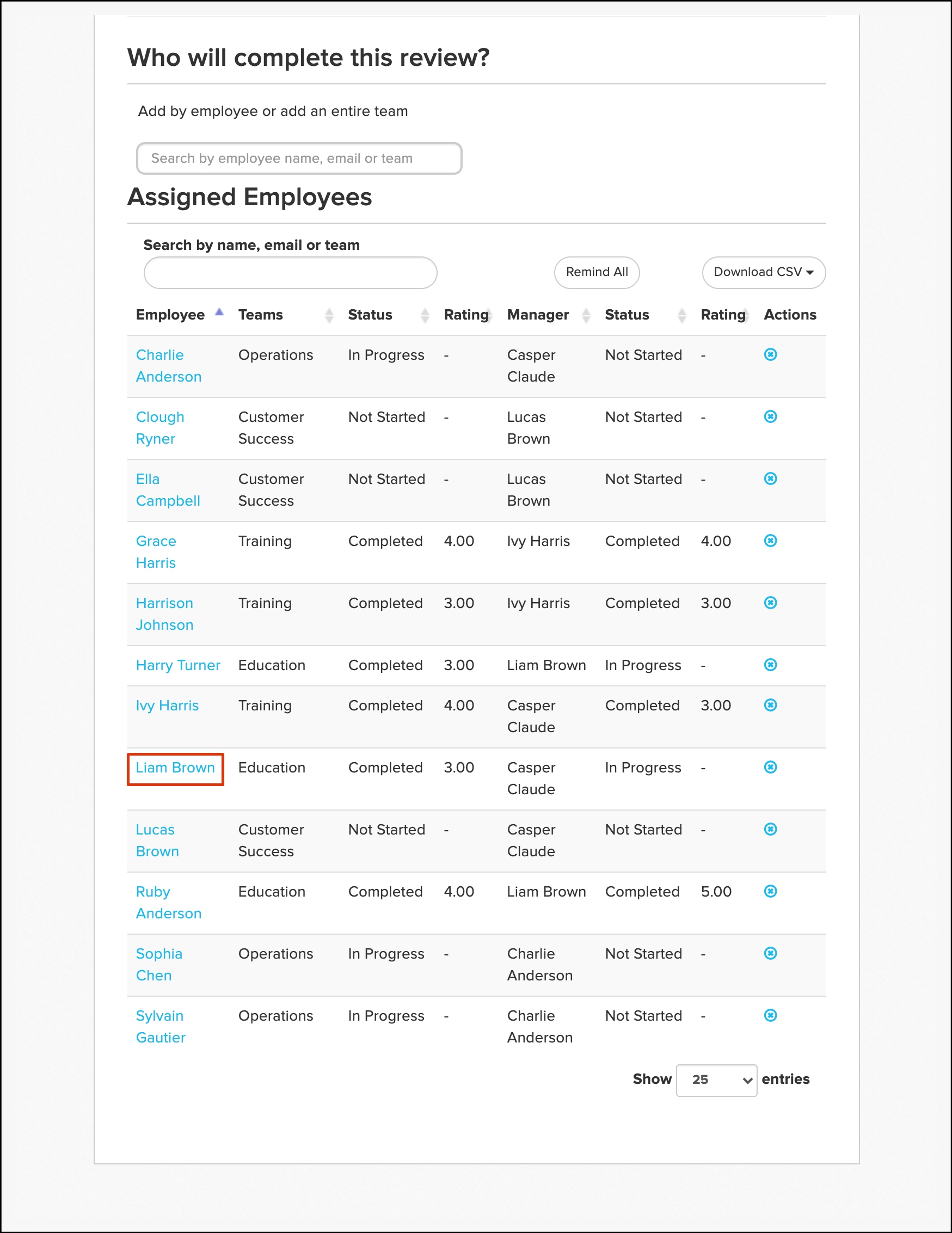Sort table by Teams column
Image resolution: width=952 pixels, height=1233 pixels.
pyautogui.click(x=286, y=315)
